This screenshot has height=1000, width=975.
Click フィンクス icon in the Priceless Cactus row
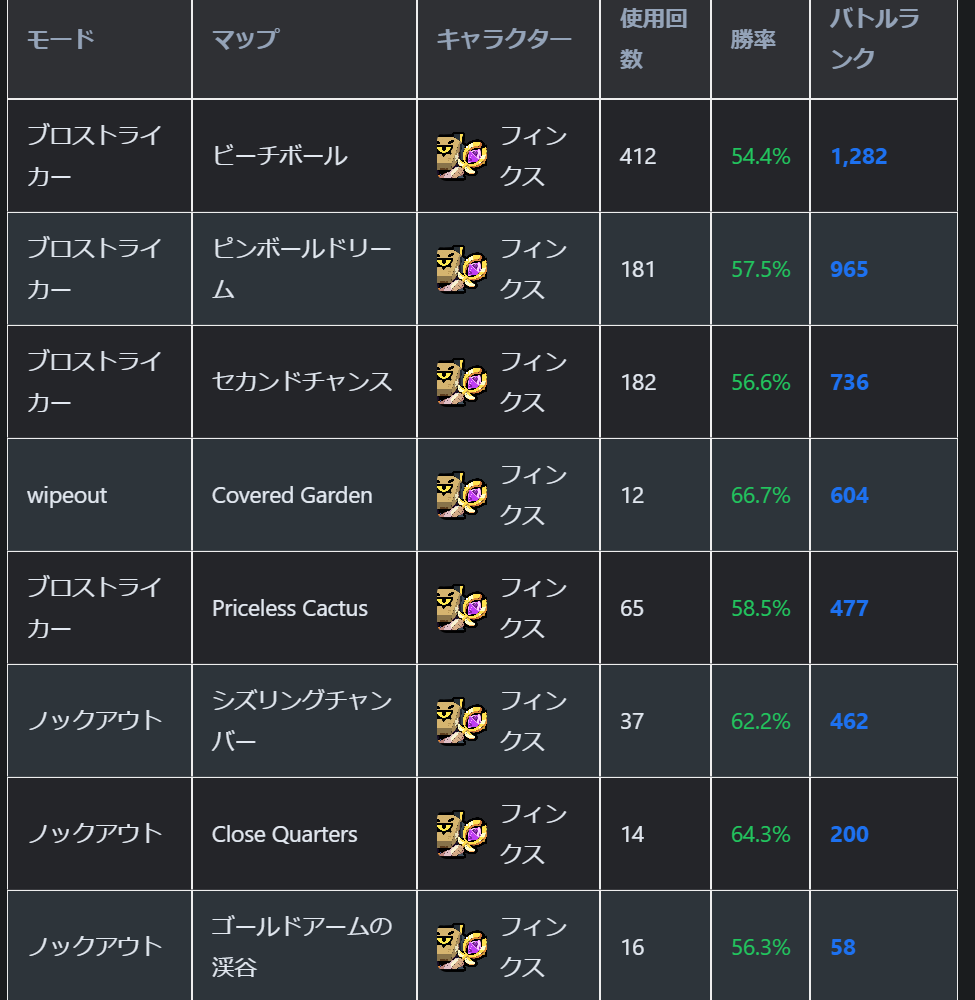coord(462,608)
